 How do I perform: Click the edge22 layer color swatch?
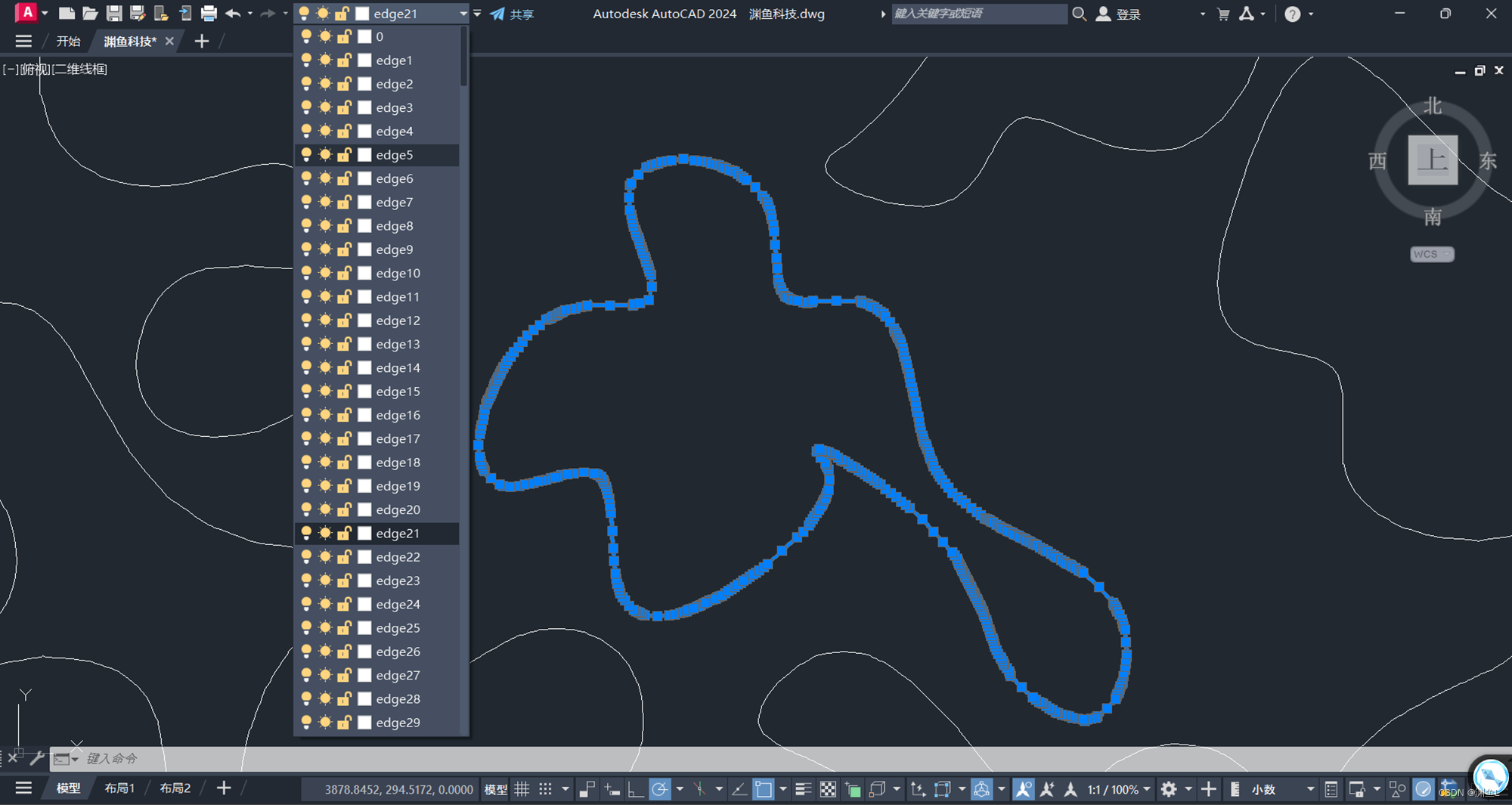(364, 556)
